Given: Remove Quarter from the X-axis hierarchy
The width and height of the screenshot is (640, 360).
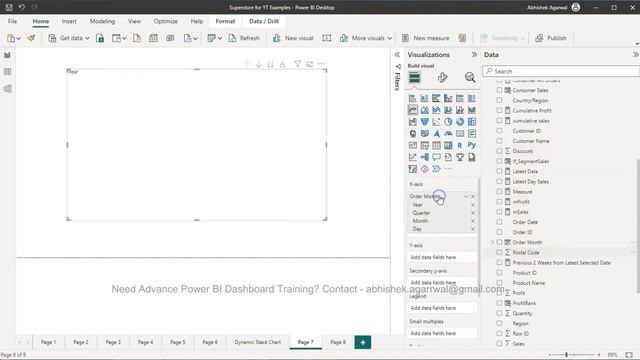Looking at the screenshot, I should (x=473, y=213).
